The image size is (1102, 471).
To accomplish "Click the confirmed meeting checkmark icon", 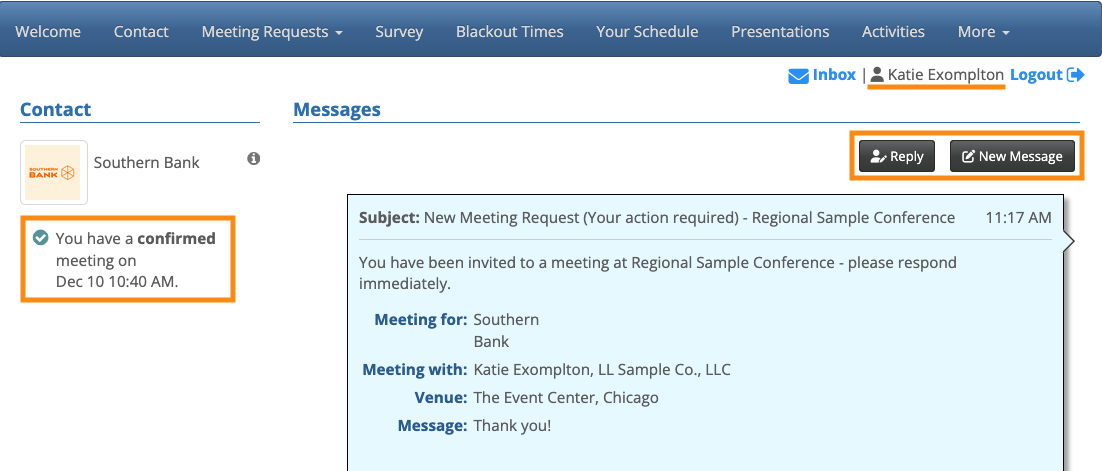I will pyautogui.click(x=41, y=238).
